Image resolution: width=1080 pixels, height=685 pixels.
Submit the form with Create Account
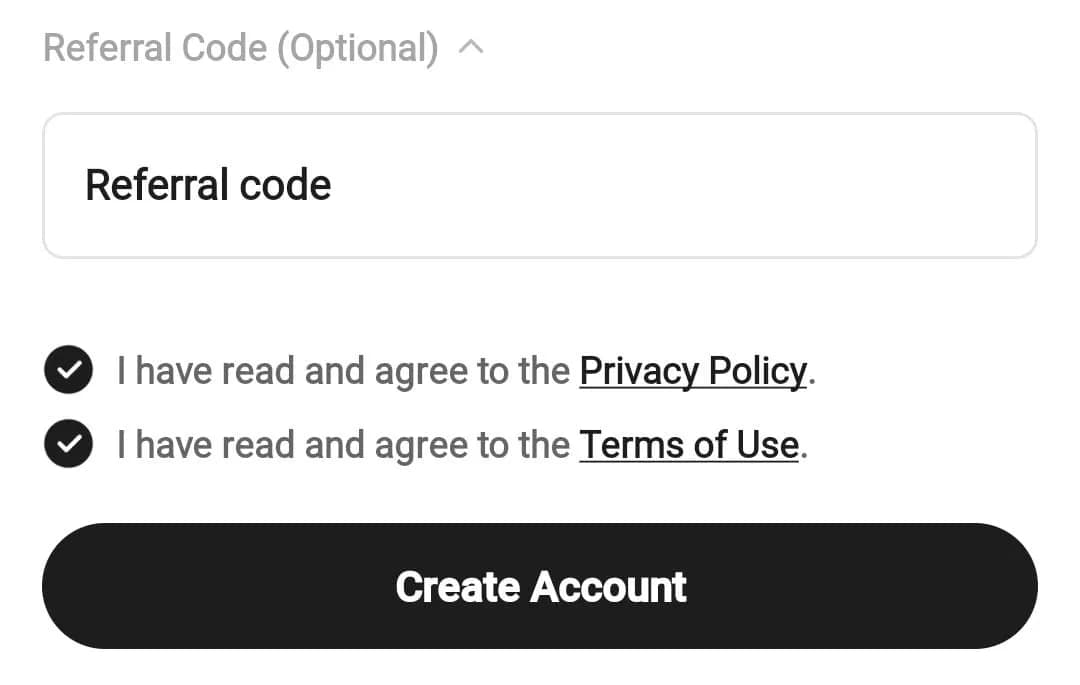539,586
